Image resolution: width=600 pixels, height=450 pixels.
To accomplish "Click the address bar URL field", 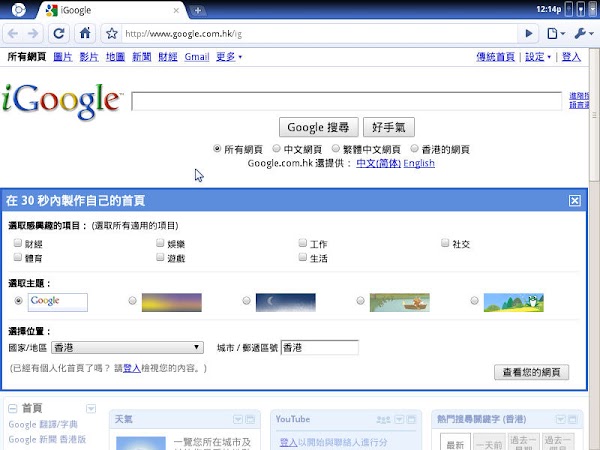I will [x=319, y=34].
